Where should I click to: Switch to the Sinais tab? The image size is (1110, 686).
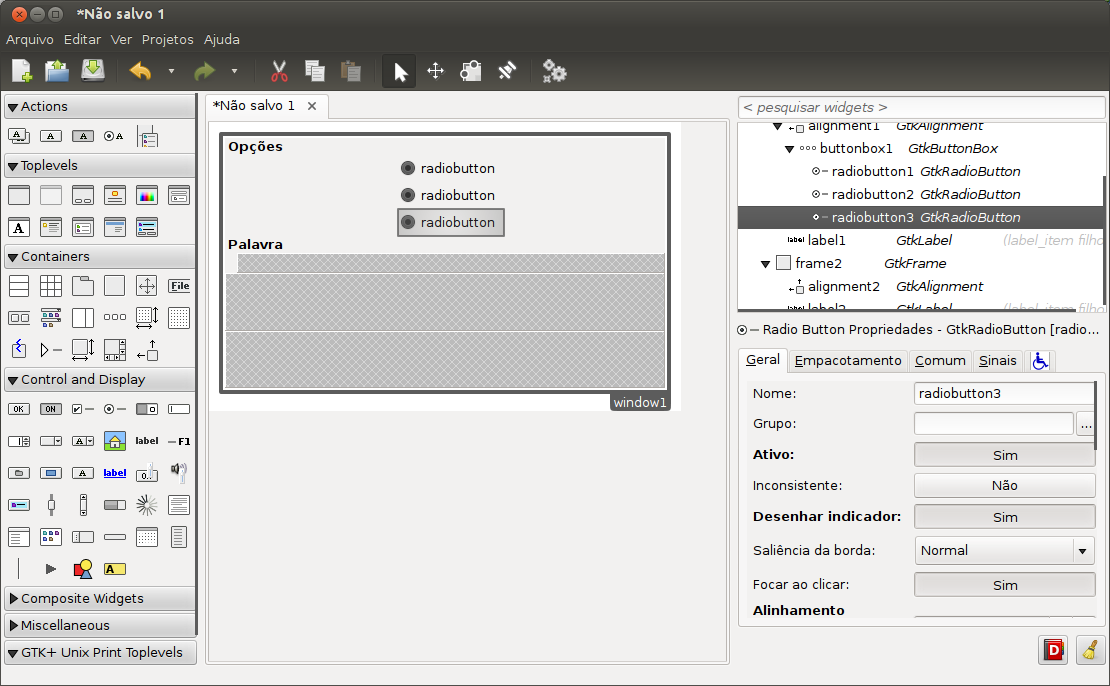coord(997,360)
